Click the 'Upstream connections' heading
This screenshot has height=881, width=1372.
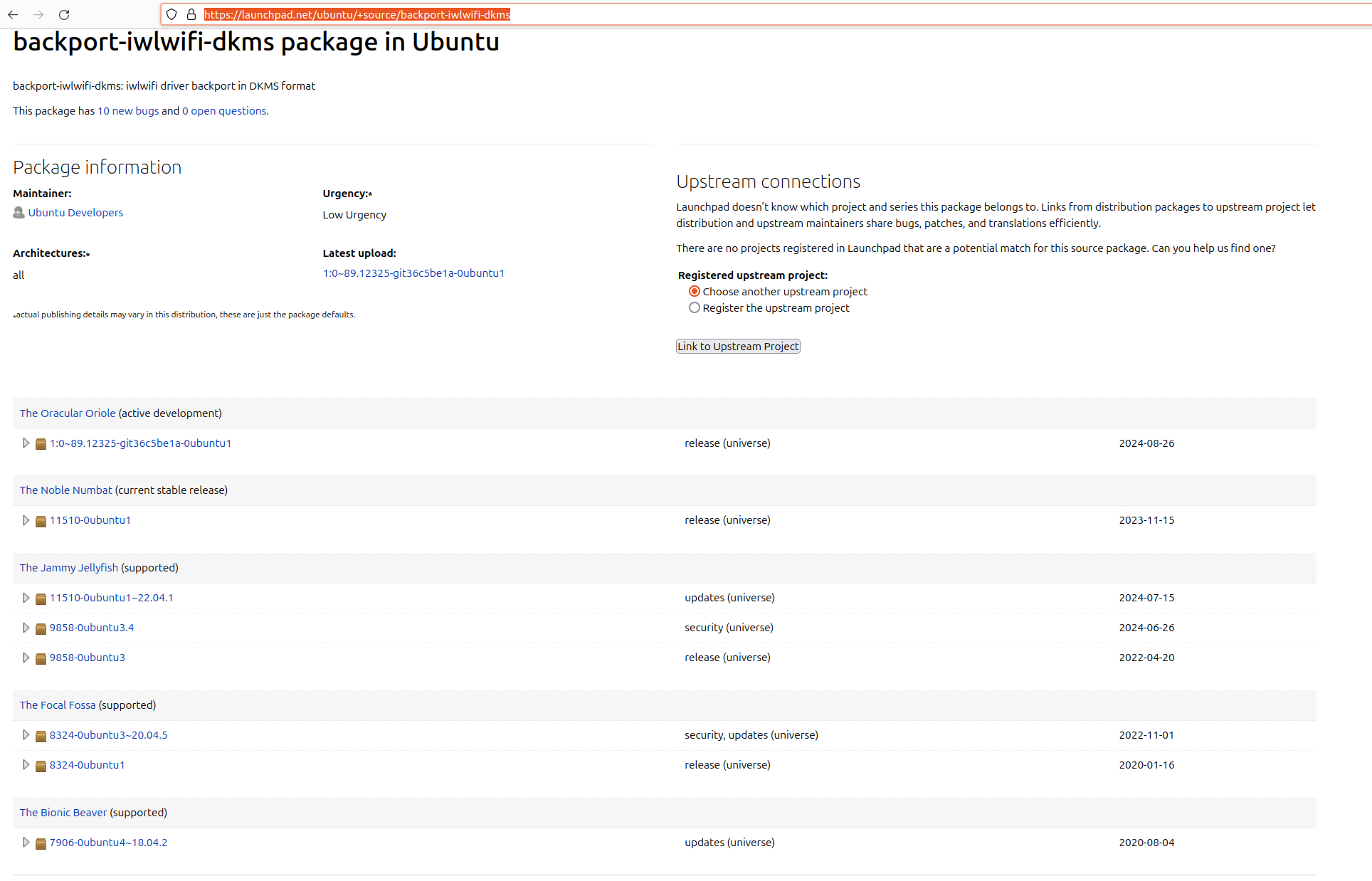768,181
